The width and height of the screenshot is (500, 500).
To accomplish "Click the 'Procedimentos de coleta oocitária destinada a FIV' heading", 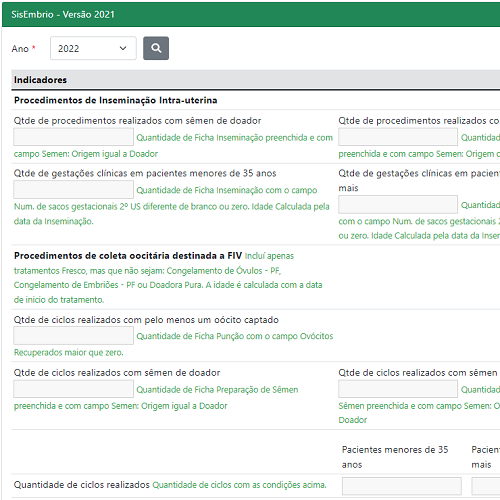I will click(x=128, y=256).
